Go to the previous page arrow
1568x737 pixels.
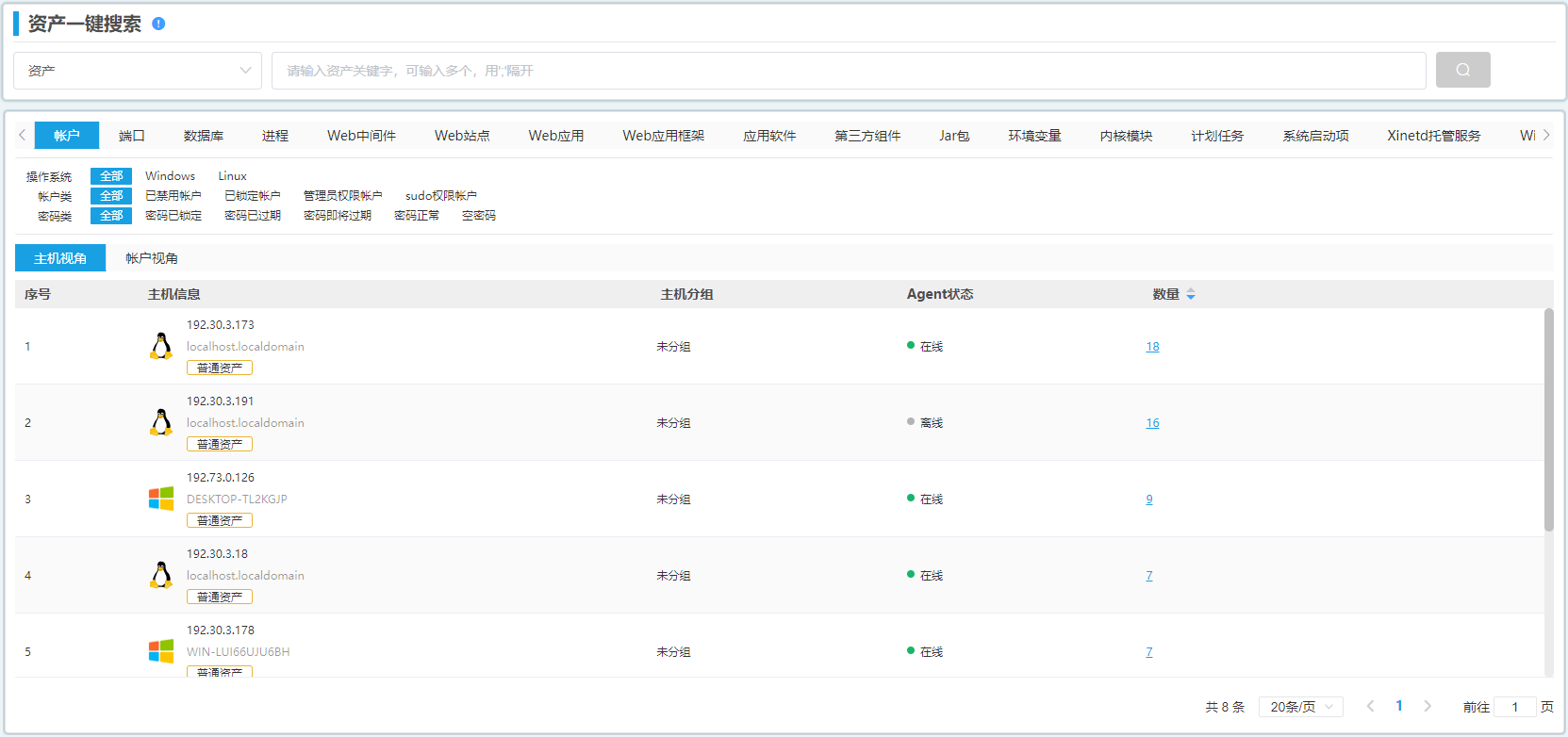[x=1370, y=706]
